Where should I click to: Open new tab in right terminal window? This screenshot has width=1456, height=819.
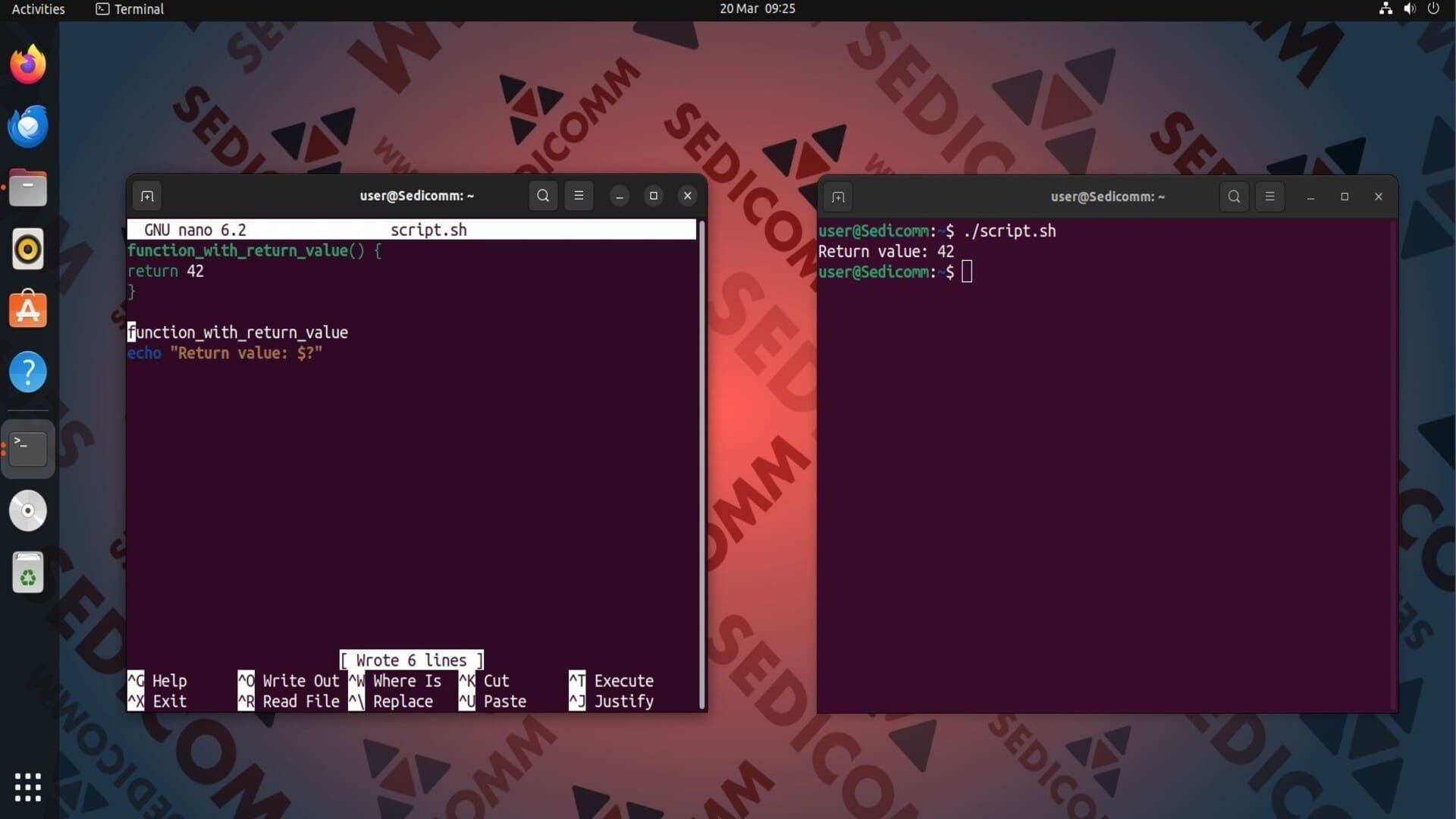(x=838, y=197)
